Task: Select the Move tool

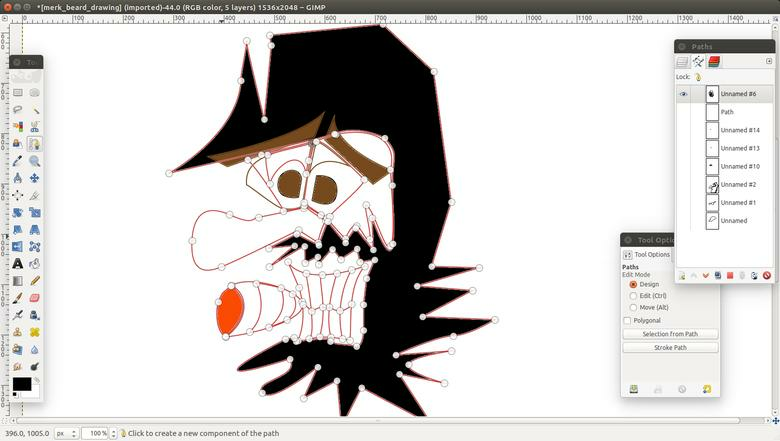Action: coord(34,178)
